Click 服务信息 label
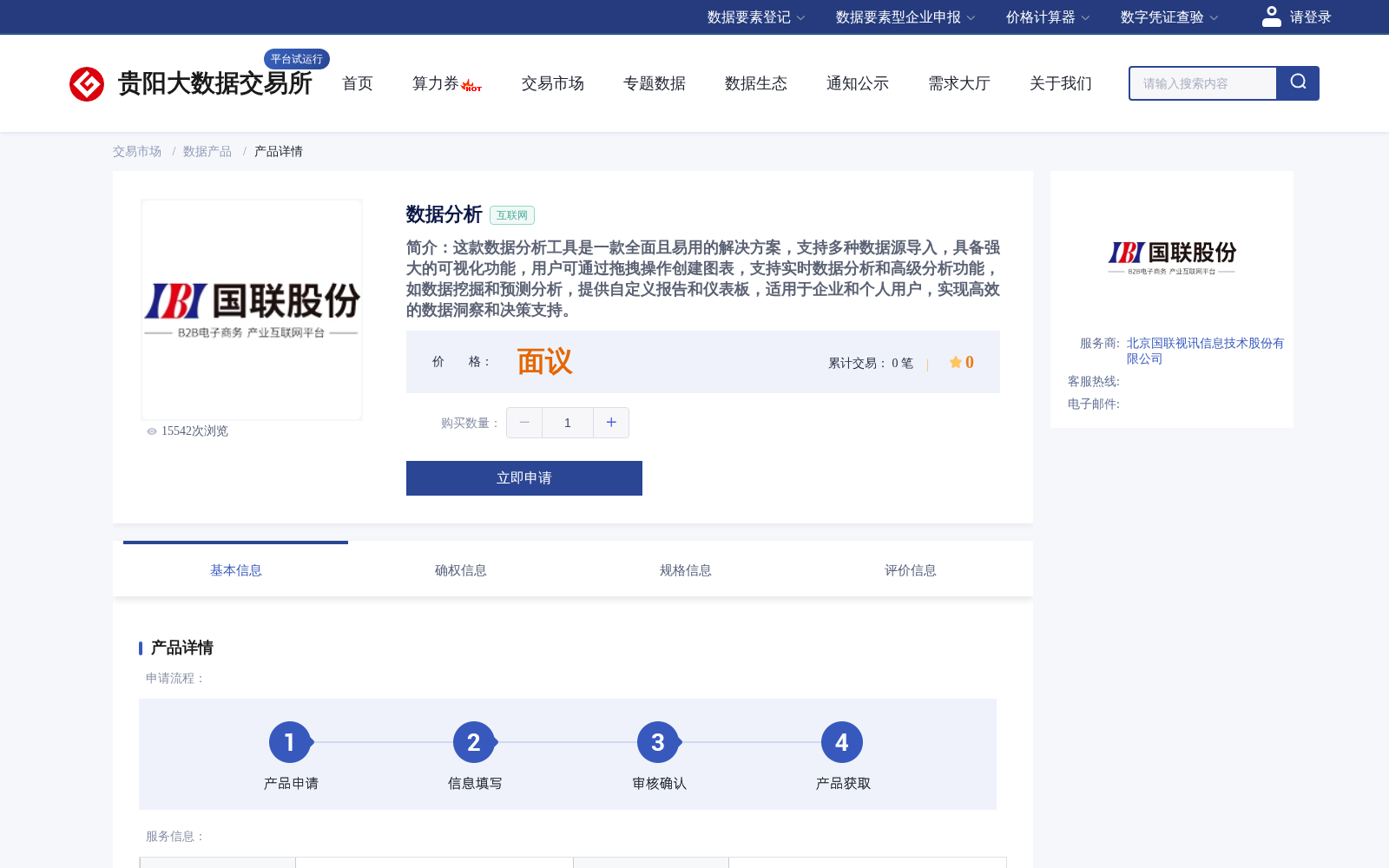The width and height of the screenshot is (1389, 868). pos(174,836)
